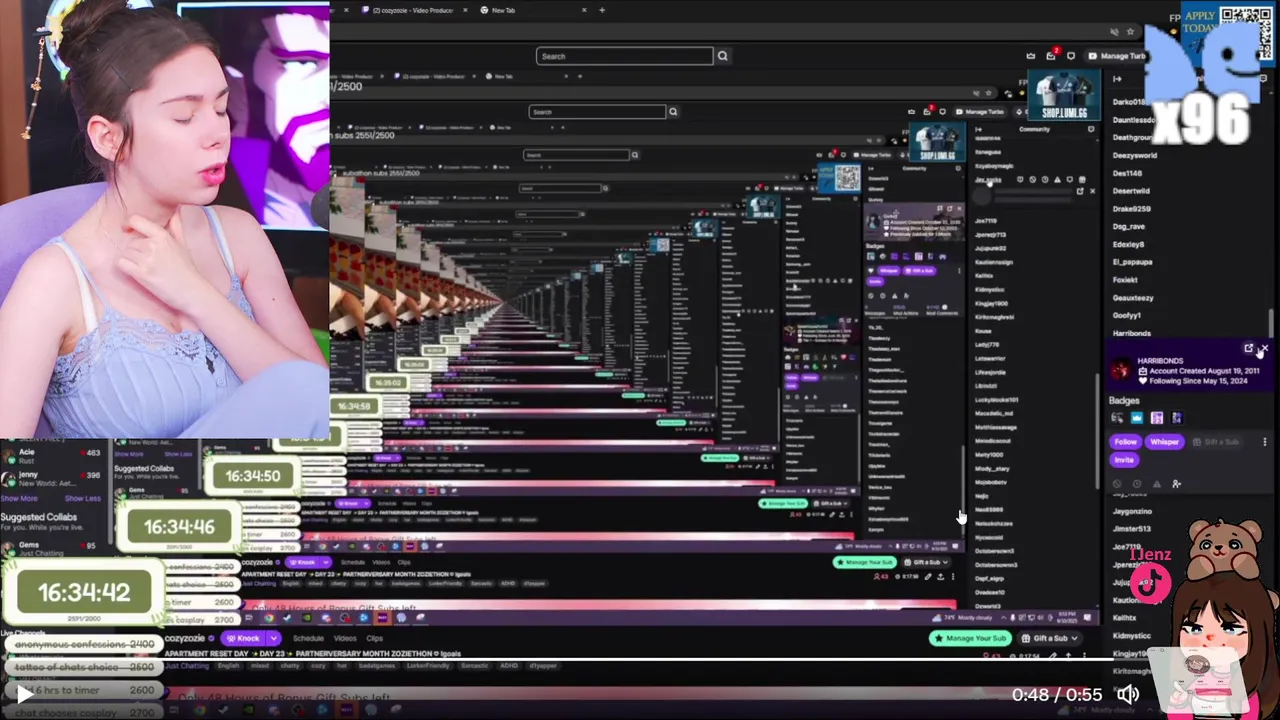Image resolution: width=1280 pixels, height=720 pixels.
Task: Add moderator icon in user card
Action: pos(1176,484)
